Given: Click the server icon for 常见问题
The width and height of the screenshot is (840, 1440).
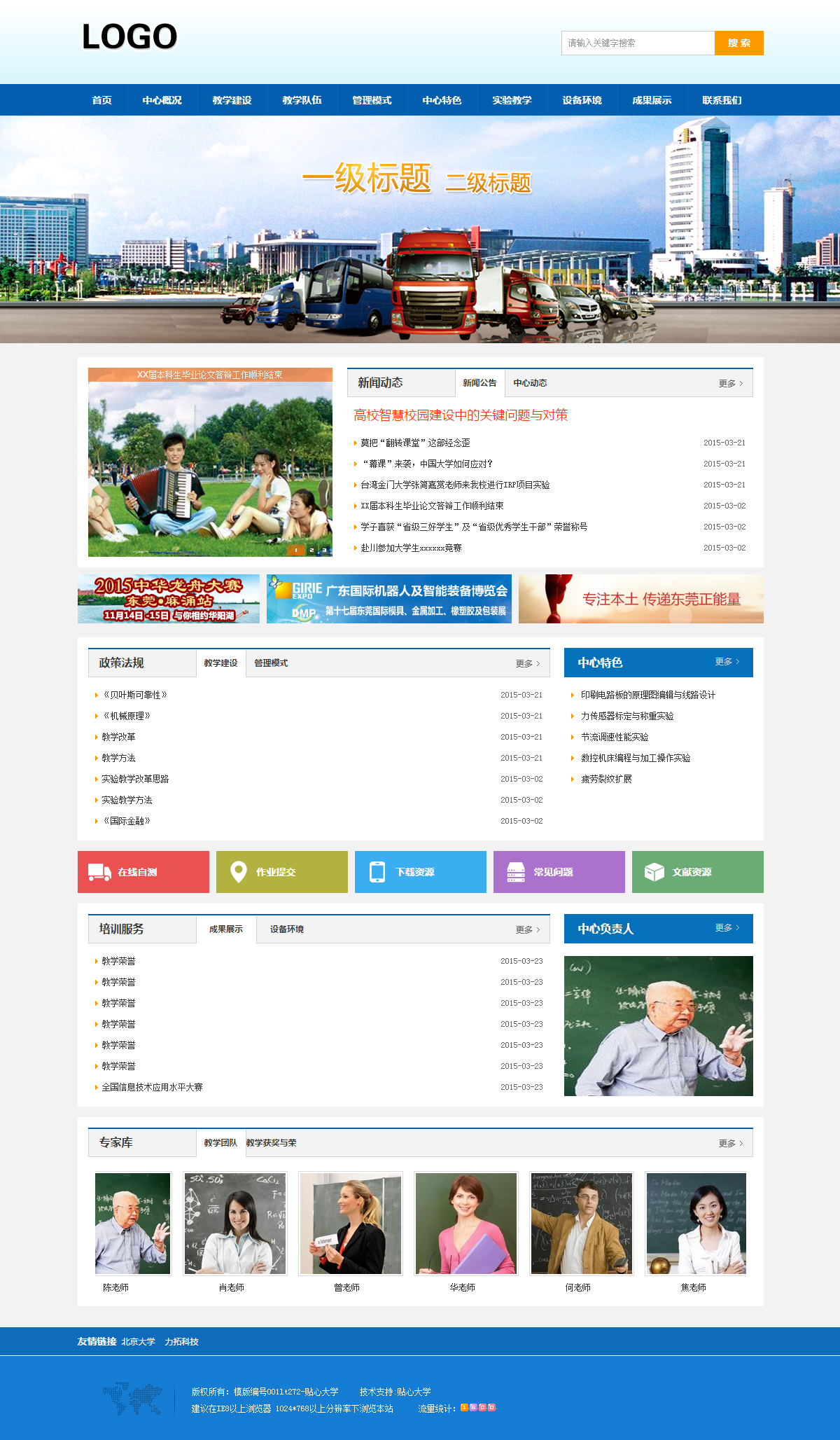Looking at the screenshot, I should click(516, 872).
